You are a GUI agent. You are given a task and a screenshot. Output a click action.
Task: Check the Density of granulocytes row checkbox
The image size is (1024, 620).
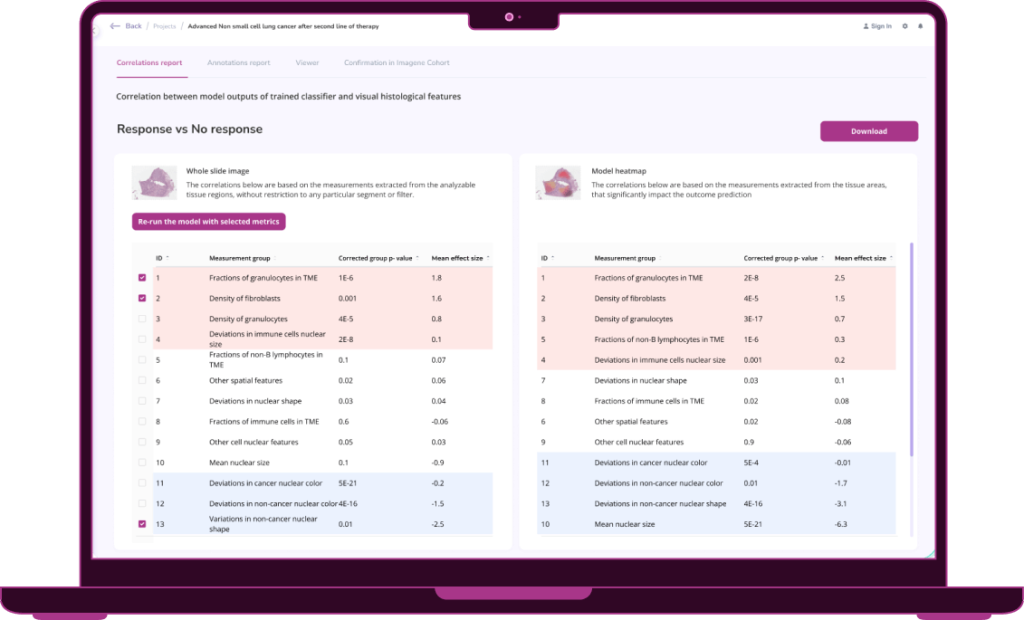142,319
